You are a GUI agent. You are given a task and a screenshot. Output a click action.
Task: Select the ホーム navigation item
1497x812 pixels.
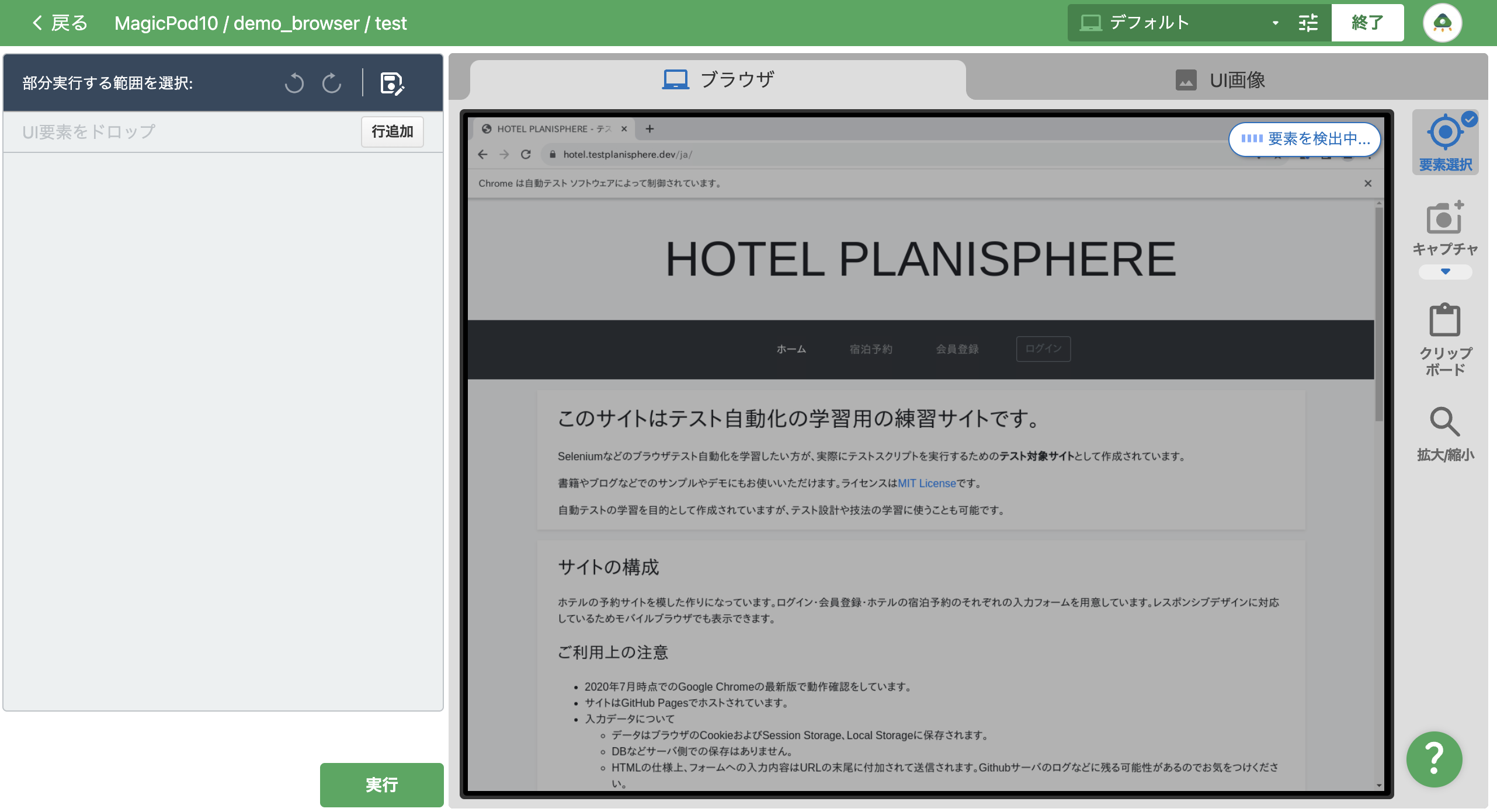(x=791, y=349)
